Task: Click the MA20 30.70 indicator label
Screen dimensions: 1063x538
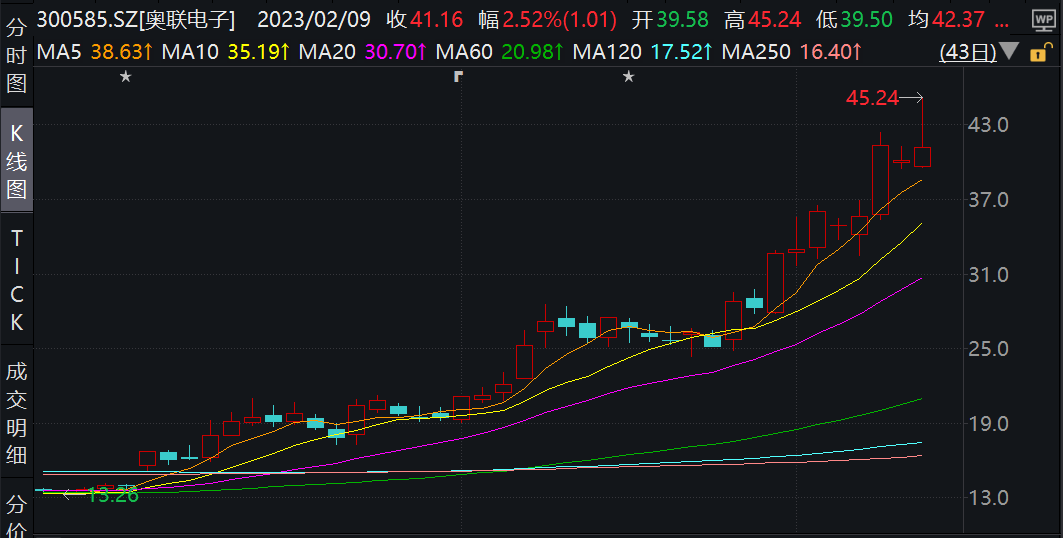Action: 363,51
